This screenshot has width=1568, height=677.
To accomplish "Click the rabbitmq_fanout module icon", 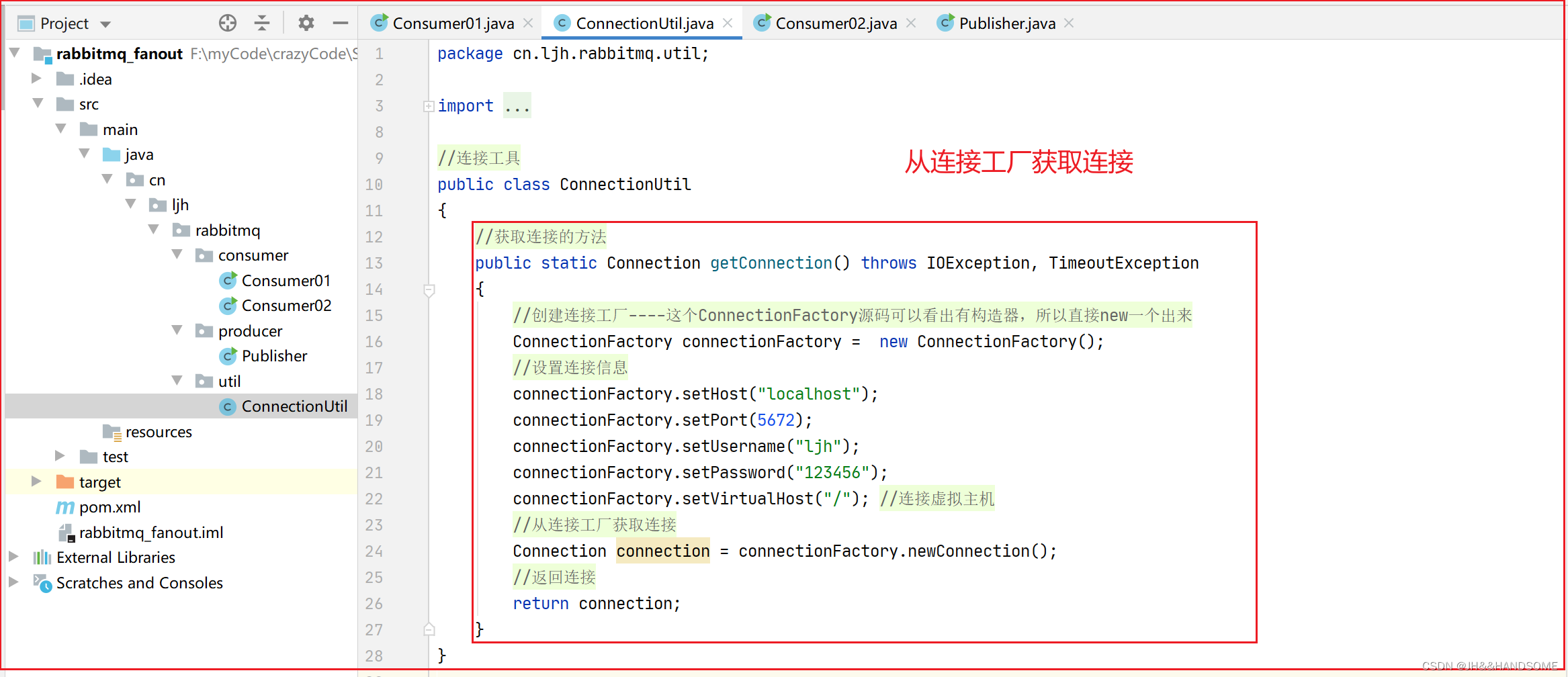I will coord(42,54).
